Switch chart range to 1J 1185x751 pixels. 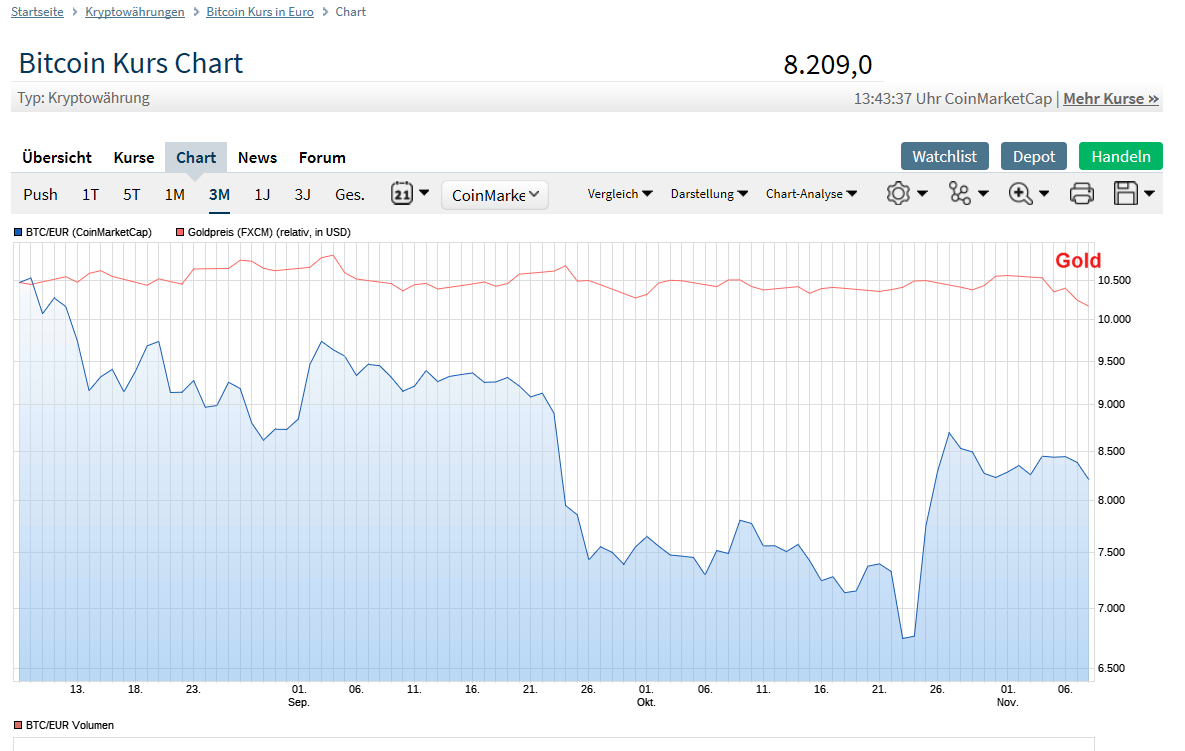(x=261, y=195)
